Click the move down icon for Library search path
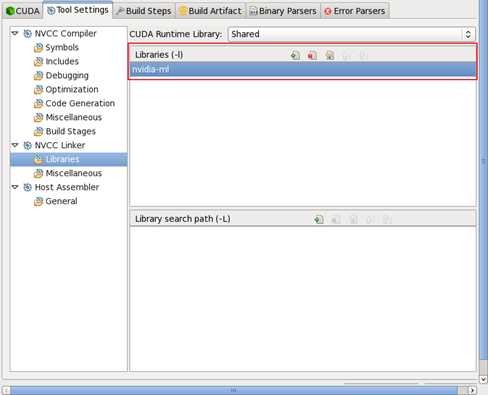The height and width of the screenshot is (395, 488). 387,219
